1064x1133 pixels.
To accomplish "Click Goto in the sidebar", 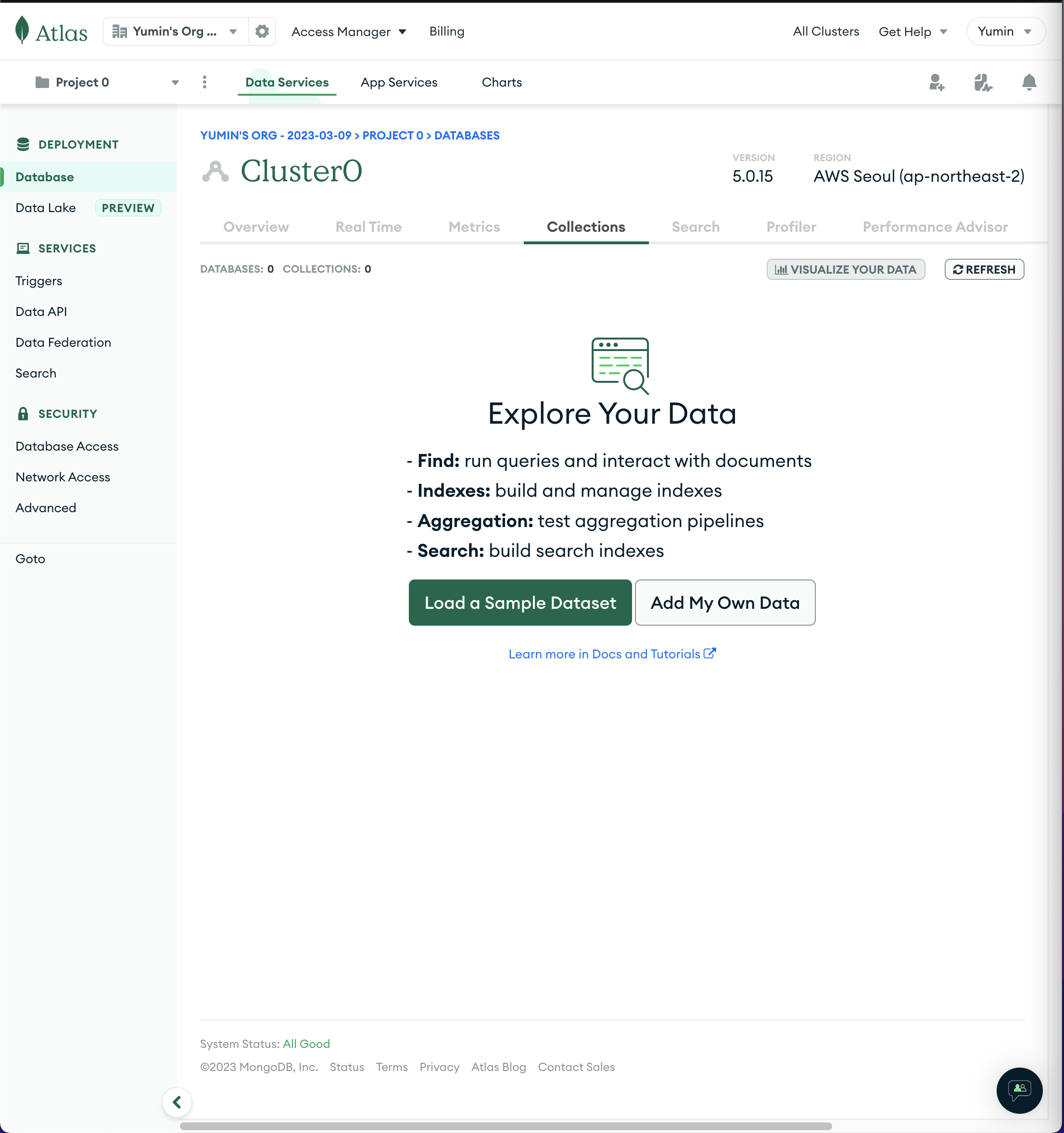I will click(30, 559).
